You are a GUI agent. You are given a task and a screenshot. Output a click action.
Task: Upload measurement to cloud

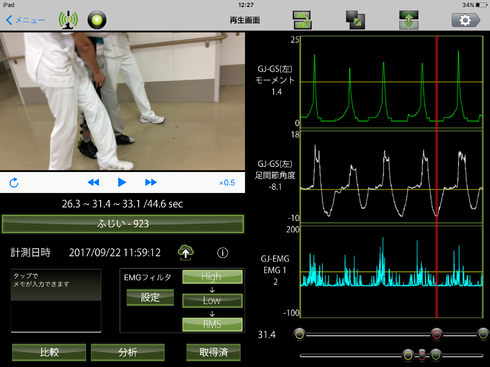click(x=186, y=252)
